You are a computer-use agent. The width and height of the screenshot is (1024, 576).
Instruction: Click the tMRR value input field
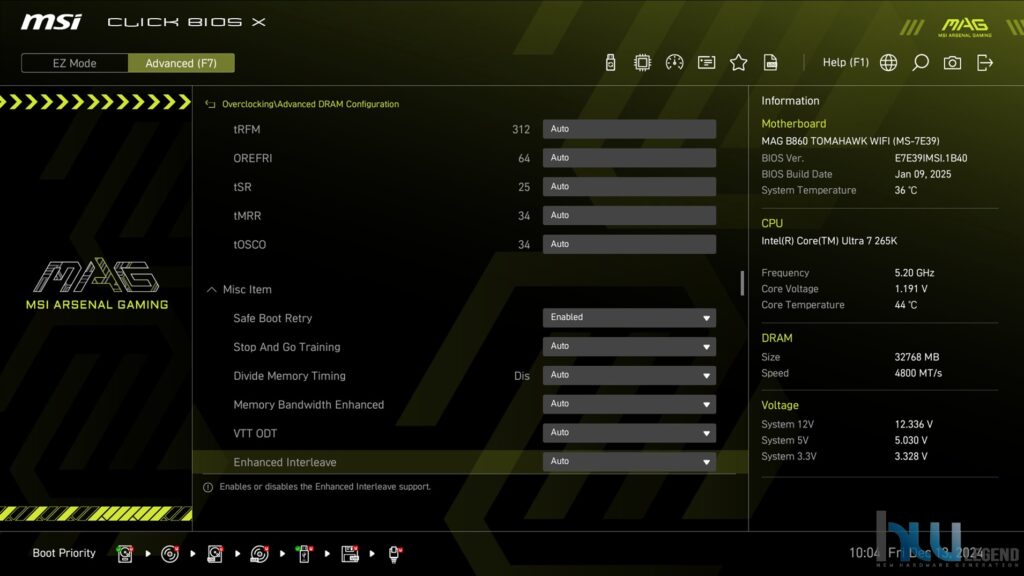point(629,216)
